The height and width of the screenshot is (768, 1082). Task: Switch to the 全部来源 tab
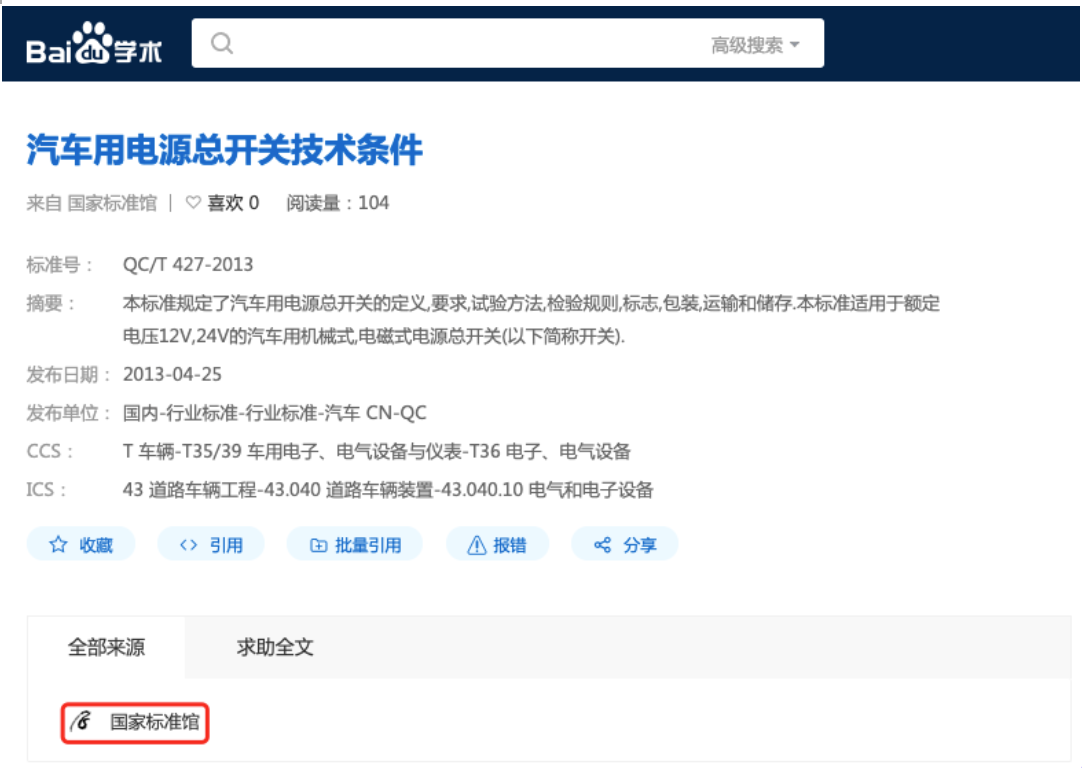point(106,647)
